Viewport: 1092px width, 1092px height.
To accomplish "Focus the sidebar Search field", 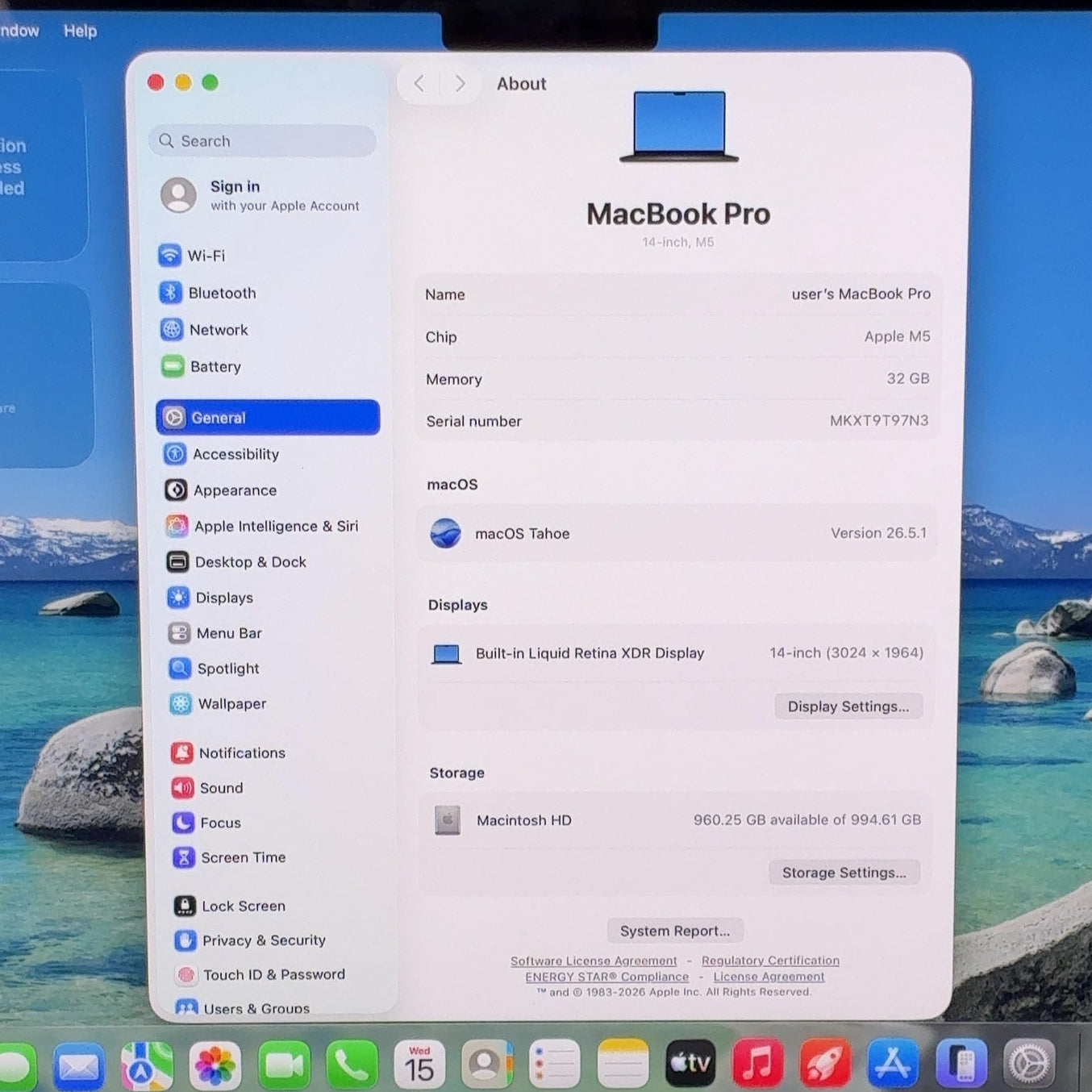I will pos(263,141).
